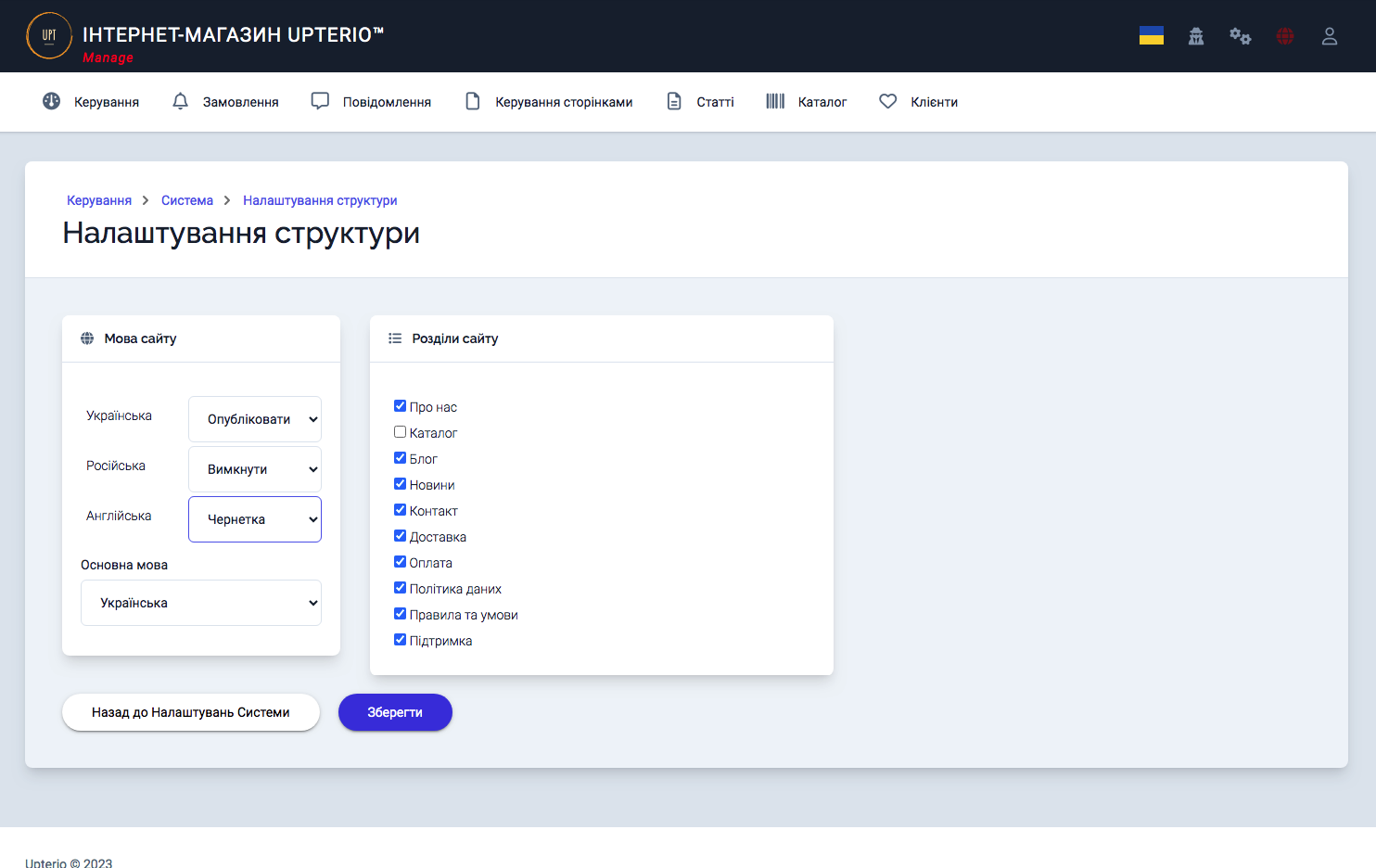This screenshot has height=868, width=1376.
Task: Click the document icon beside Статті
Action: [x=674, y=101]
